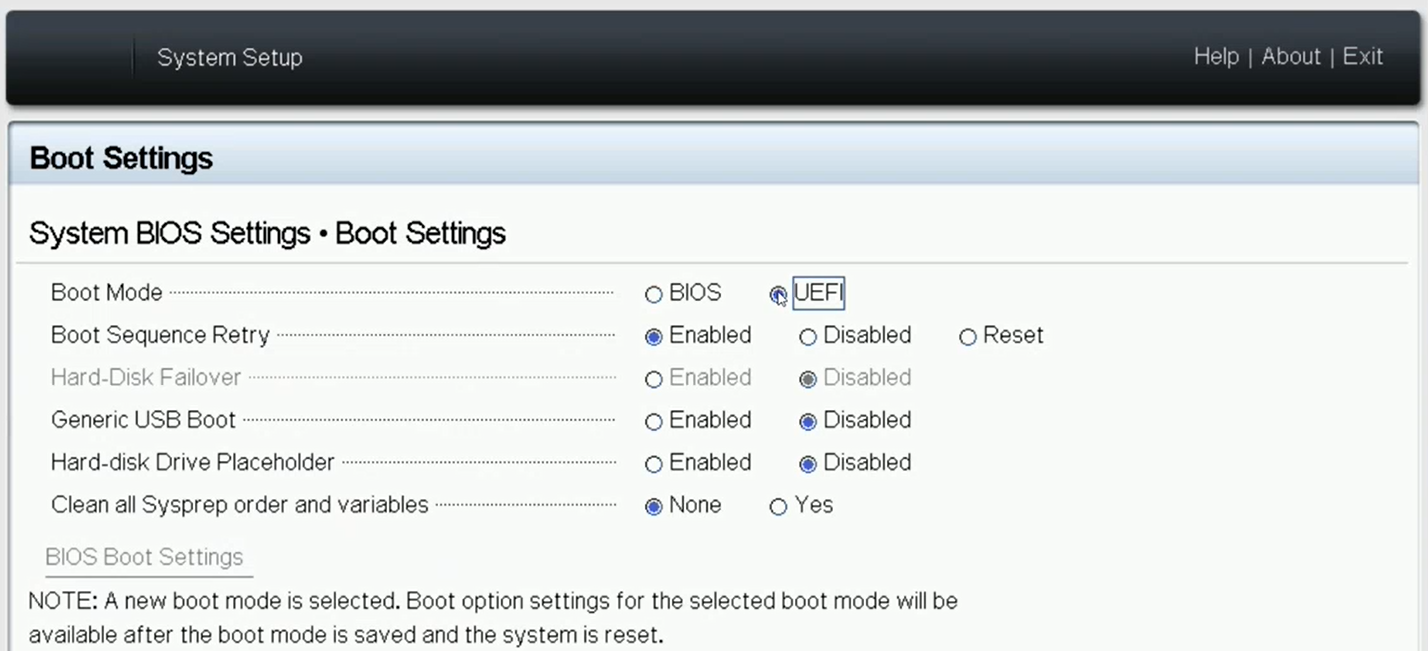Disable Generic USB Boot

(x=808, y=422)
